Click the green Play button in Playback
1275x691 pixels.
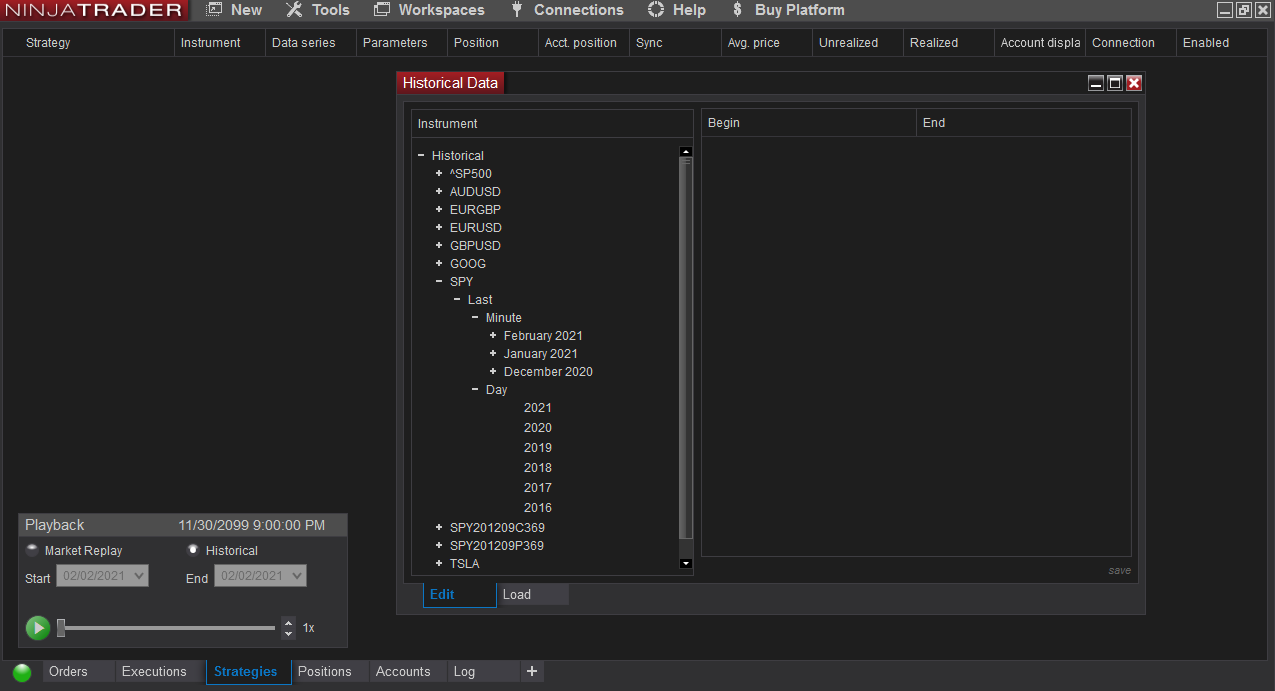tap(38, 628)
